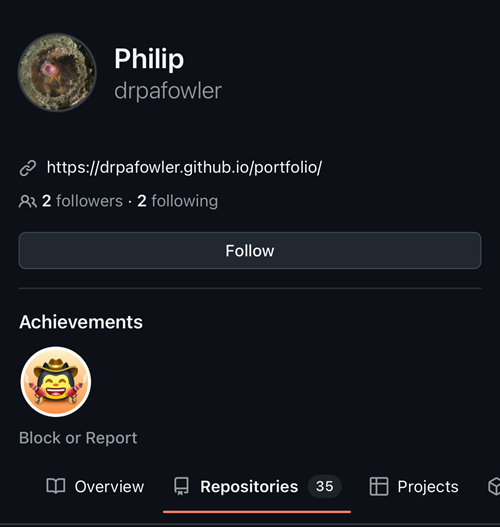Click Block or Report

pos(78,438)
